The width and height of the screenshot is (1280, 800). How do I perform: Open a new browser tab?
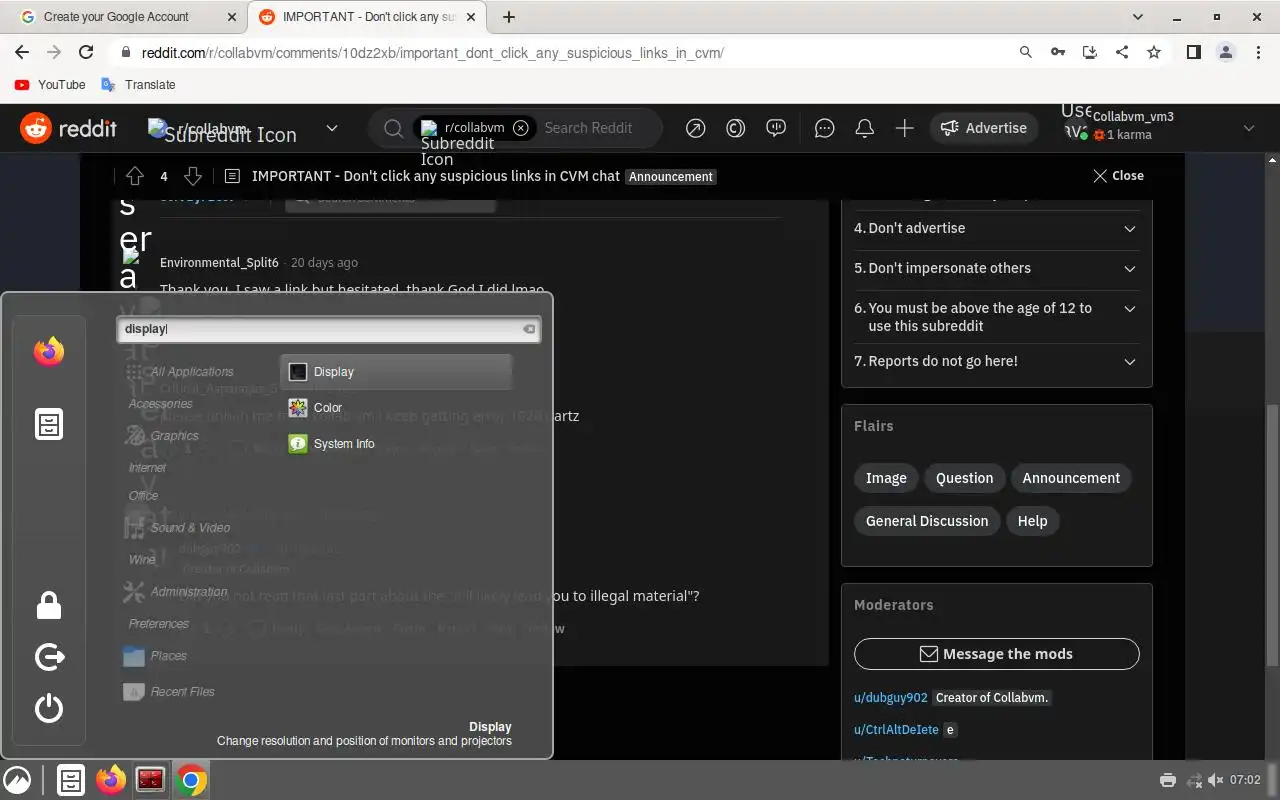[x=509, y=17]
